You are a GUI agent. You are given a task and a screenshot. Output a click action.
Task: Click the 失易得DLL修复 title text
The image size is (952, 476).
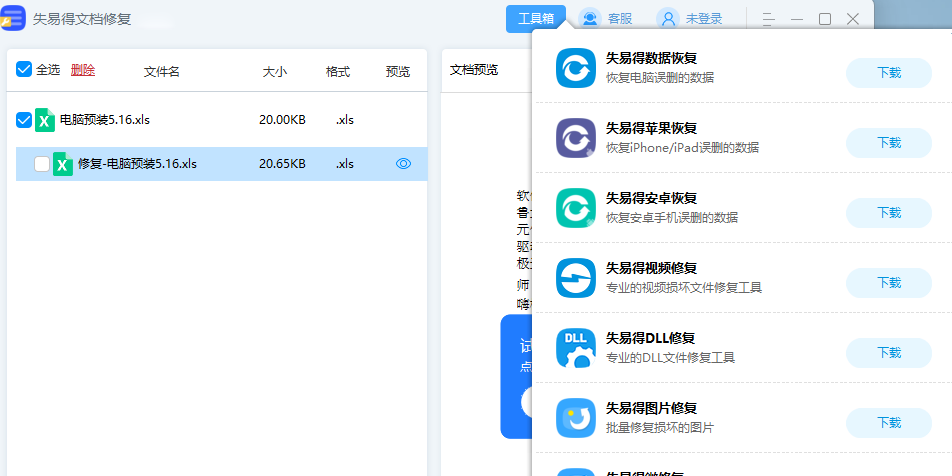(650, 338)
